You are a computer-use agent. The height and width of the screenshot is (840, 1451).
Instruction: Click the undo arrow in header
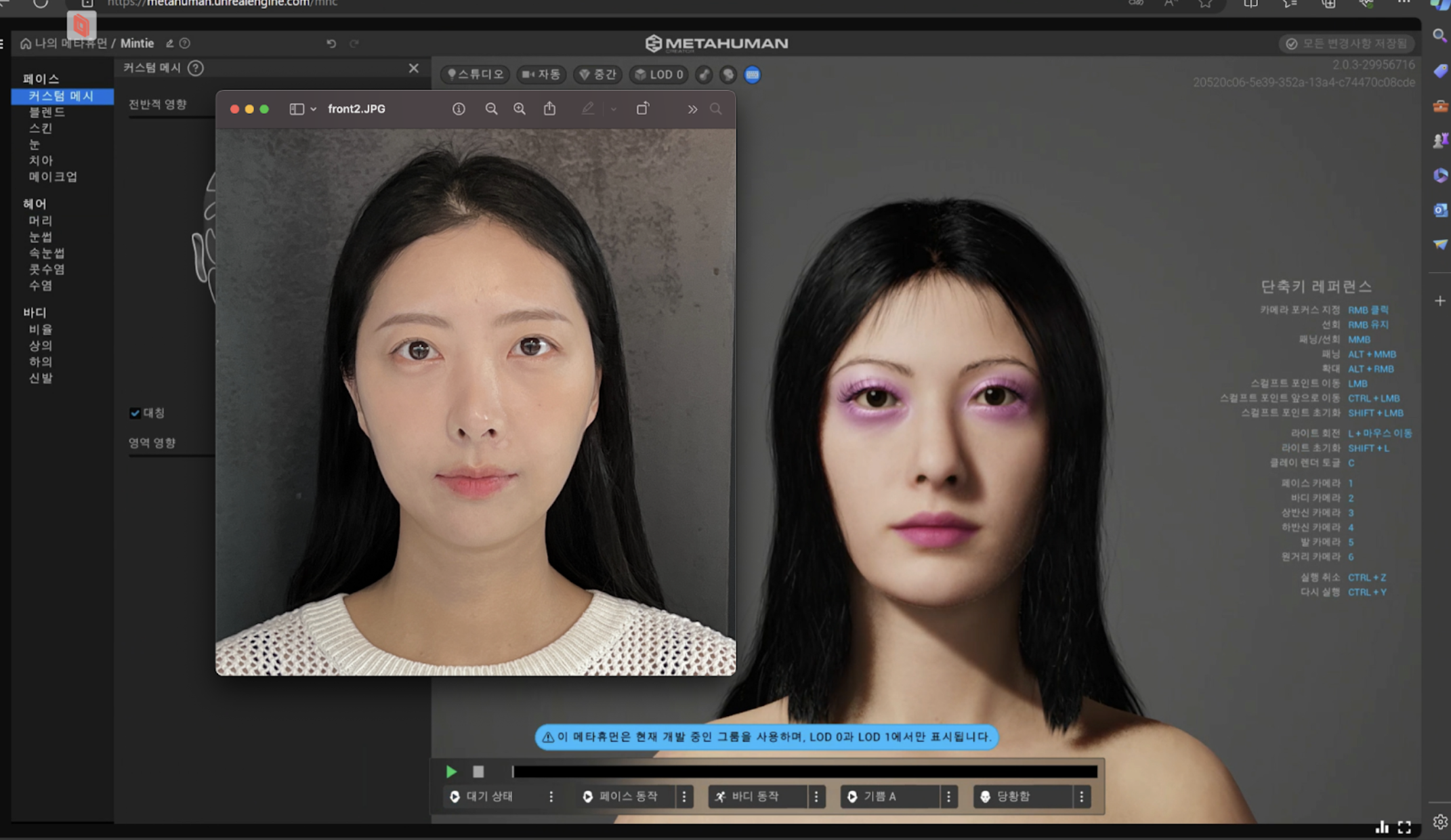click(x=331, y=43)
